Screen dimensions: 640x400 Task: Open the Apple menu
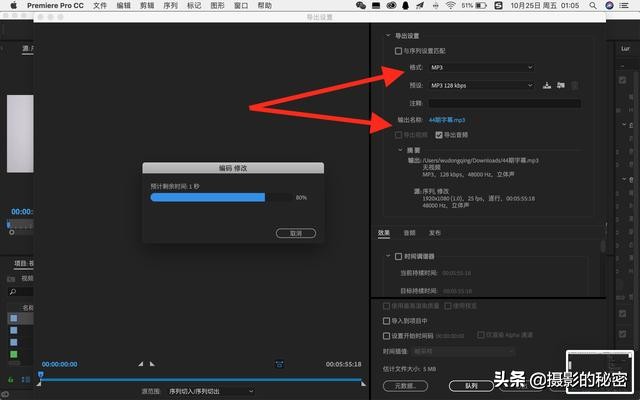13,5
